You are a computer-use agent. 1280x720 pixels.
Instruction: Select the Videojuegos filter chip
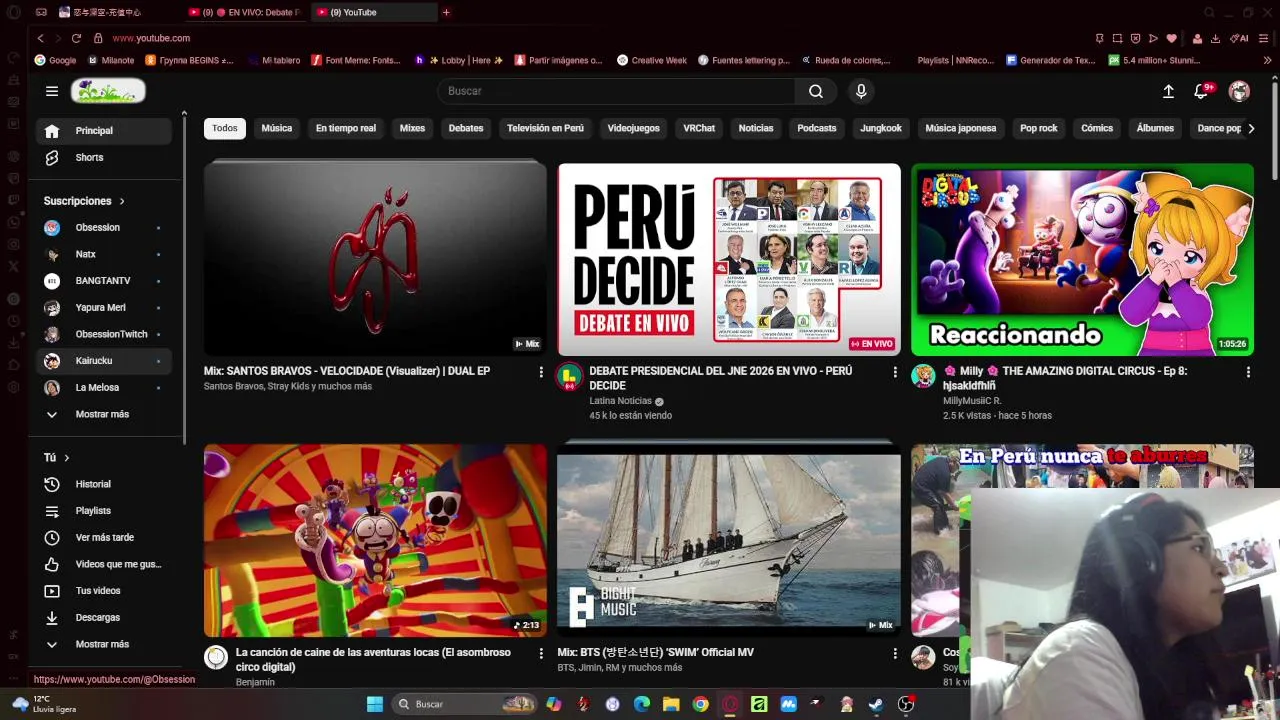tap(634, 128)
